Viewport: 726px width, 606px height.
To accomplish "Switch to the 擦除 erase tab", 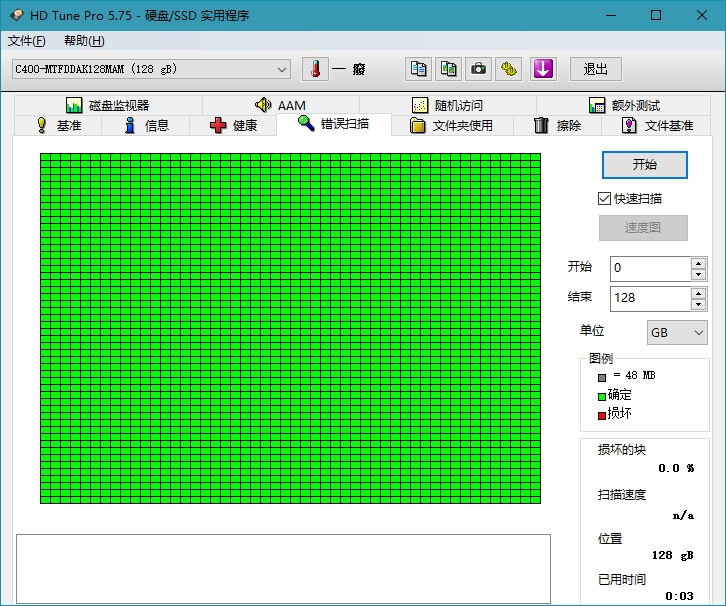I will point(557,125).
